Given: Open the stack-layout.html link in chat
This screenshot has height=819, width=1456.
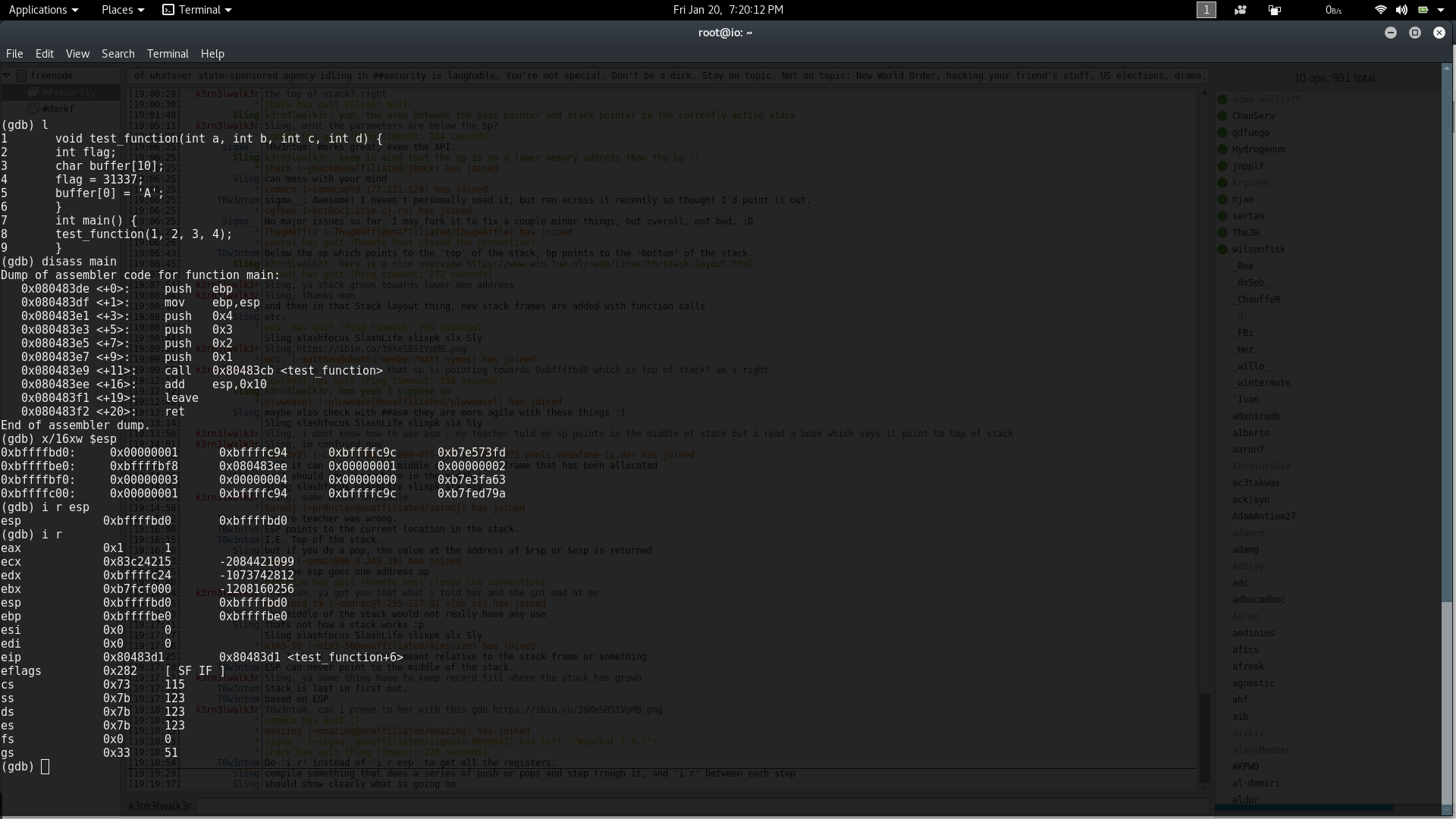Looking at the screenshot, I should point(609,264).
